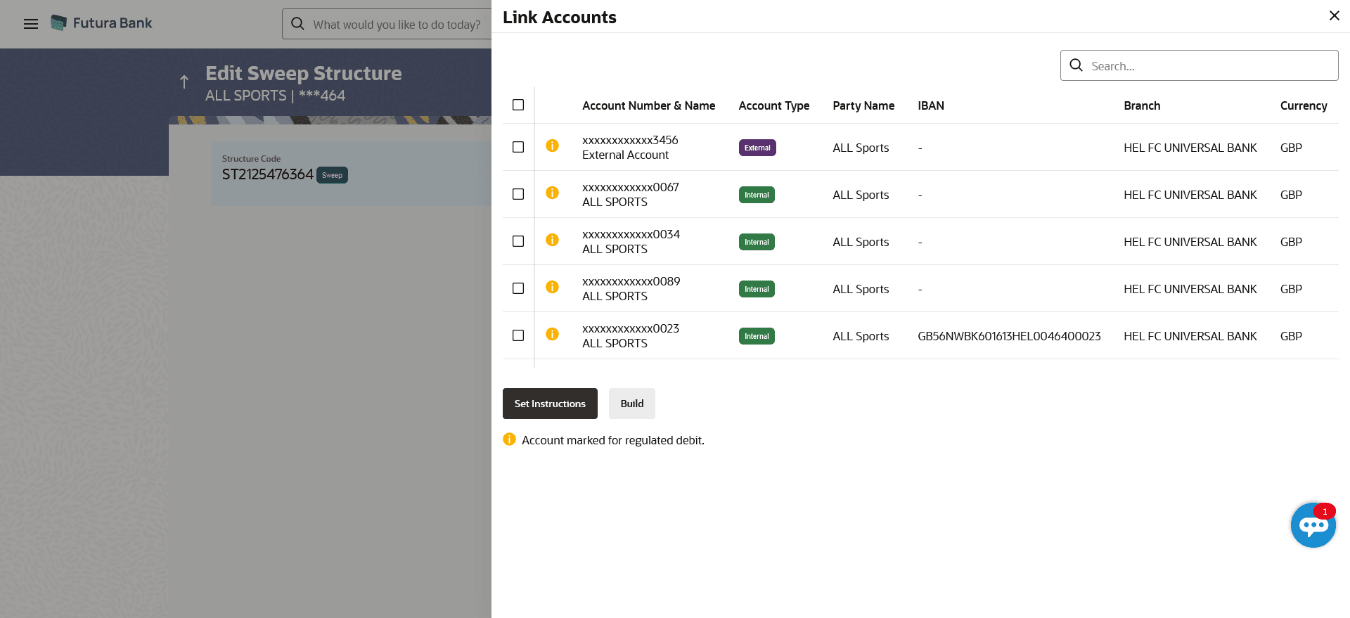Click account number xxxxxxxxxxxx0034
Image resolution: width=1350 pixels, height=618 pixels.
tap(631, 234)
